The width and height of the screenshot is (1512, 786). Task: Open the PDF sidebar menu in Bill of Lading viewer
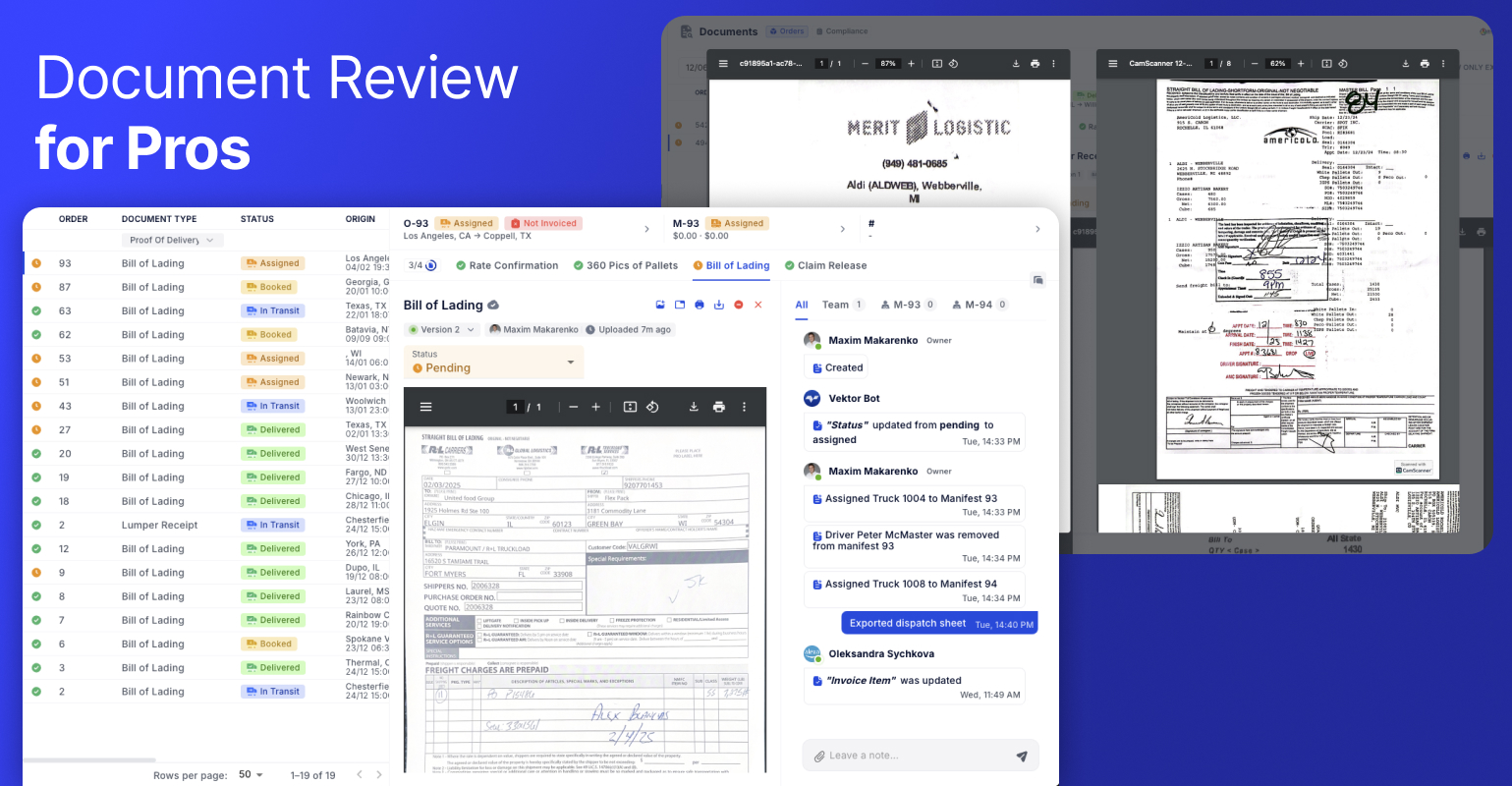(x=425, y=407)
